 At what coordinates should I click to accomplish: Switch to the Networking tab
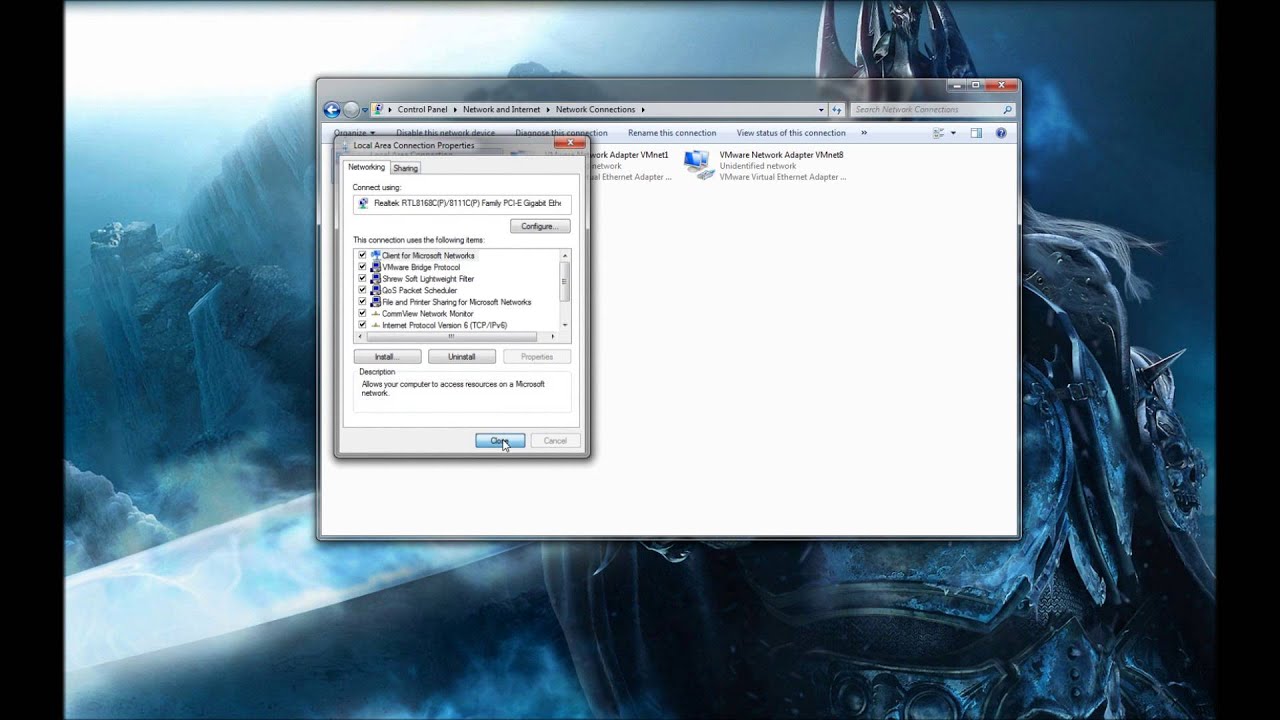click(366, 167)
